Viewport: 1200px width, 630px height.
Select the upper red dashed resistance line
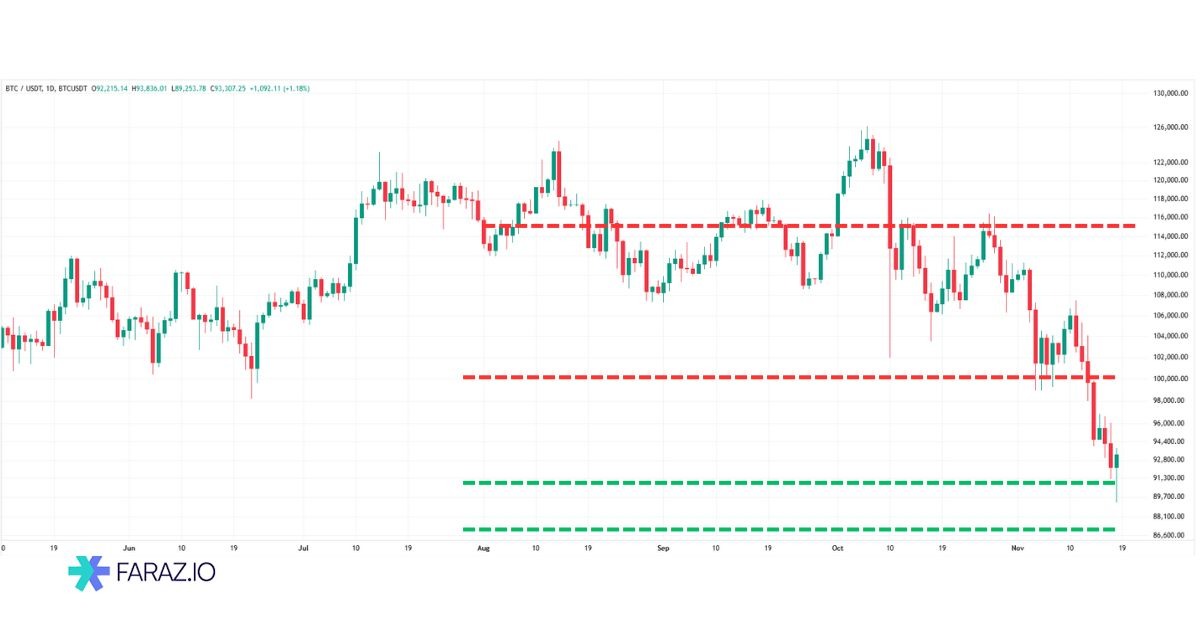(800, 226)
